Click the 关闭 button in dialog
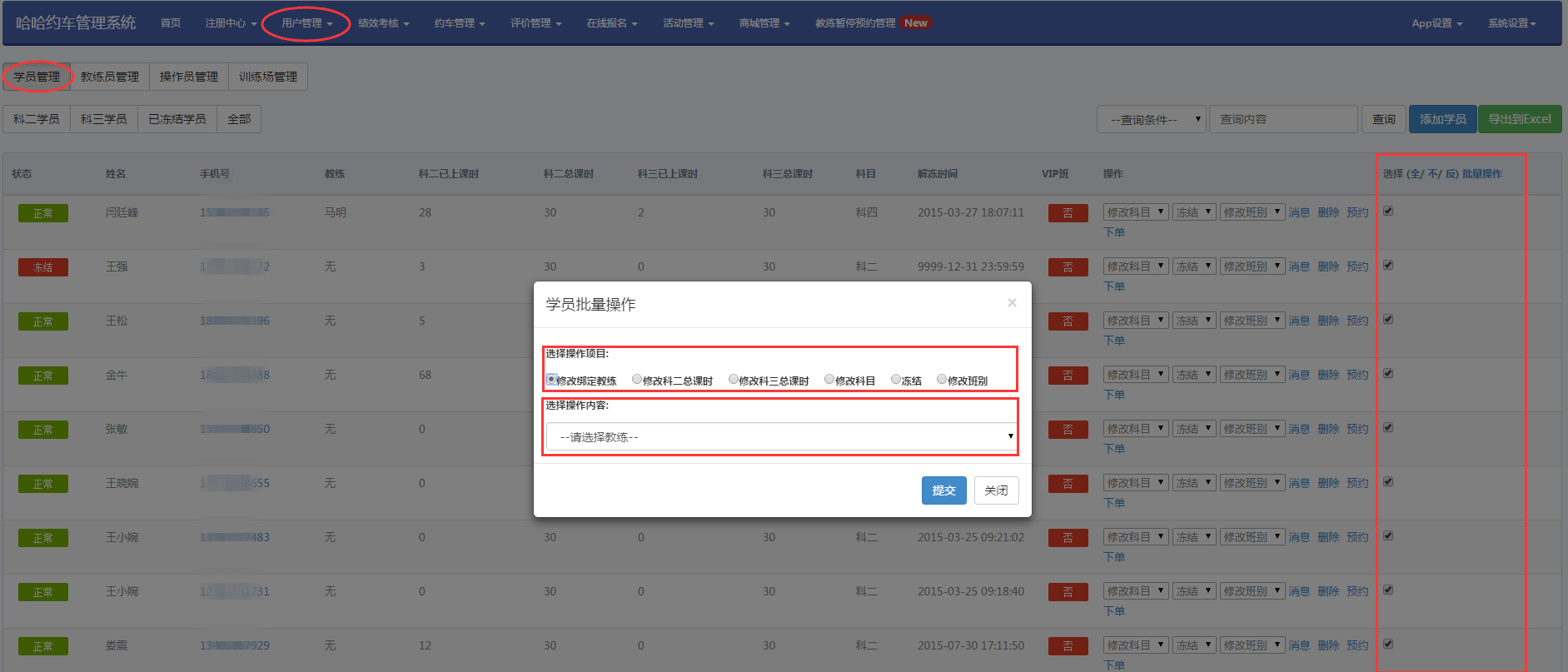1568x672 pixels. coord(996,490)
